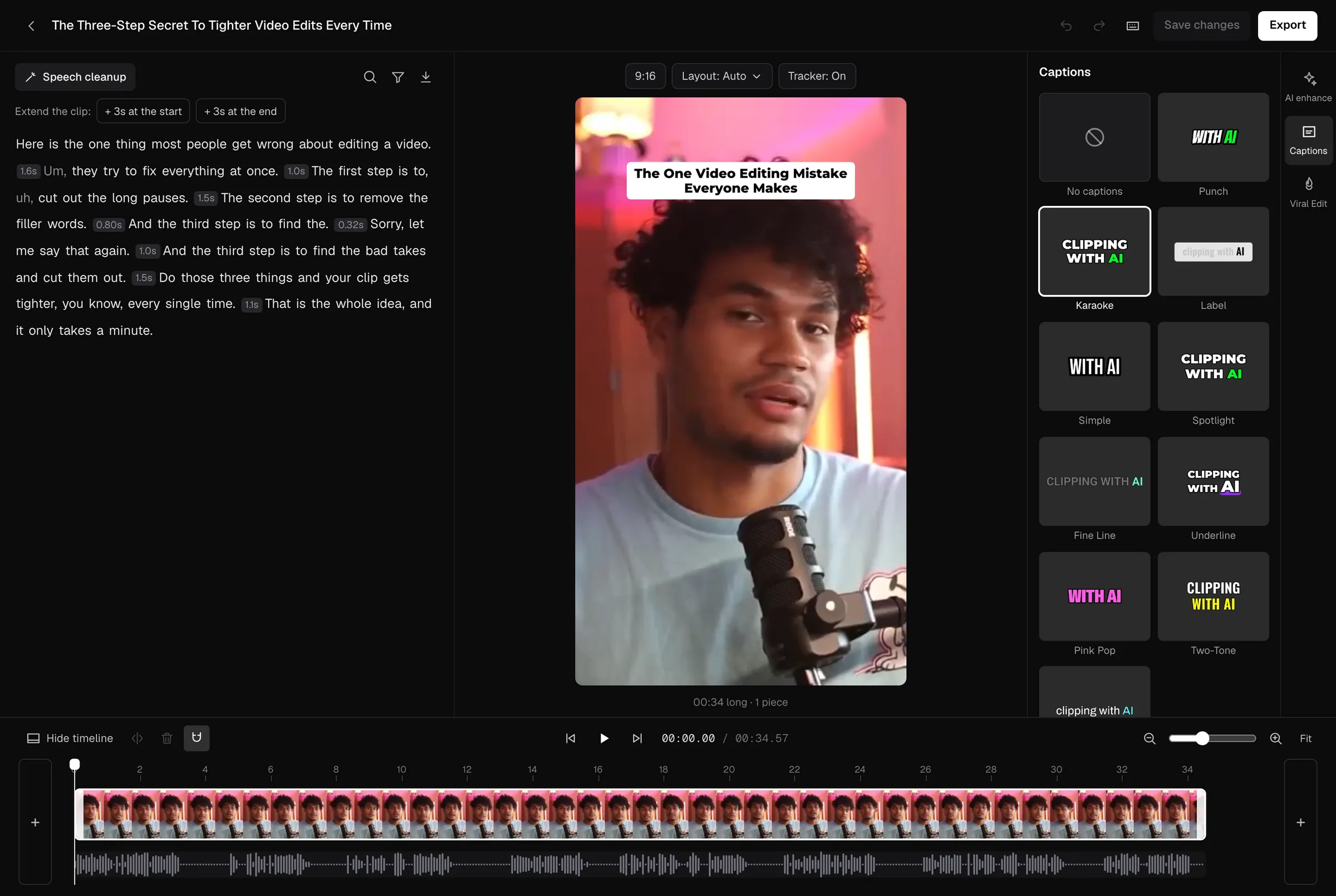
Task: Redo the last change
Action: tap(1099, 26)
